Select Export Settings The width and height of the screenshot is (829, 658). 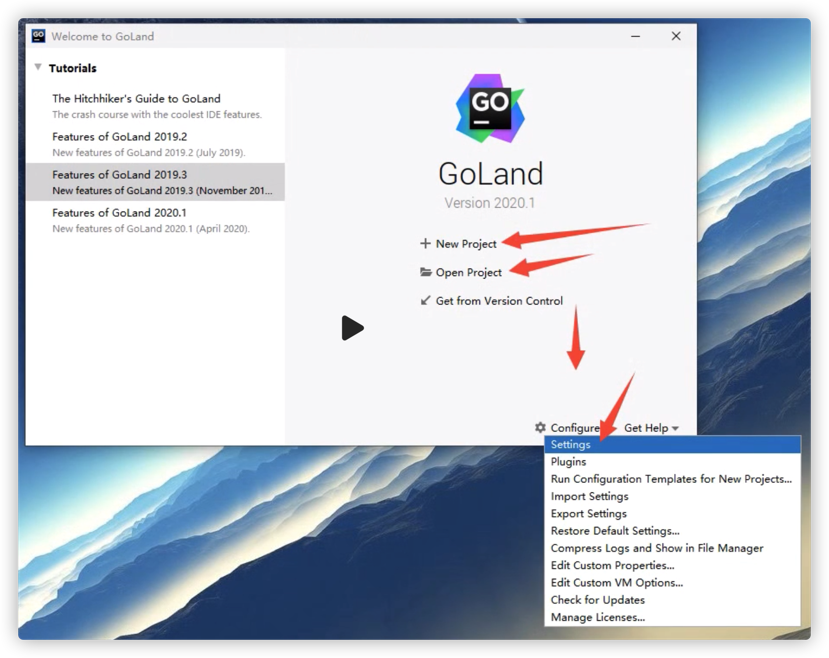(x=673, y=514)
